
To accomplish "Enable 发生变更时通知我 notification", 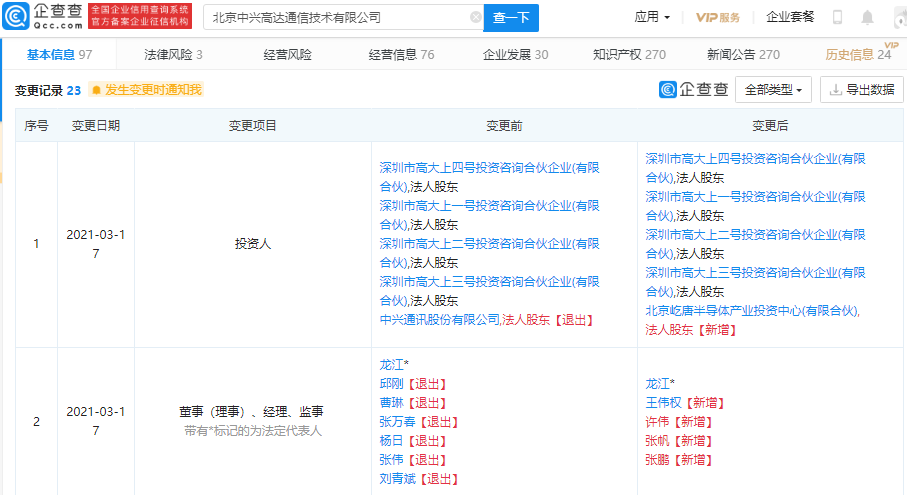I will tap(146, 90).
